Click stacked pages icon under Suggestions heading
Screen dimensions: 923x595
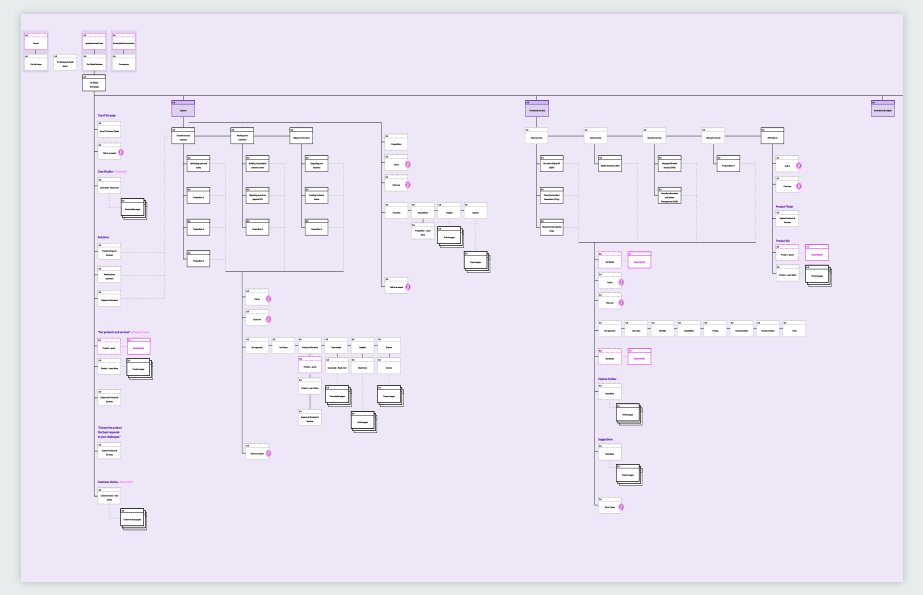pyautogui.click(x=628, y=476)
